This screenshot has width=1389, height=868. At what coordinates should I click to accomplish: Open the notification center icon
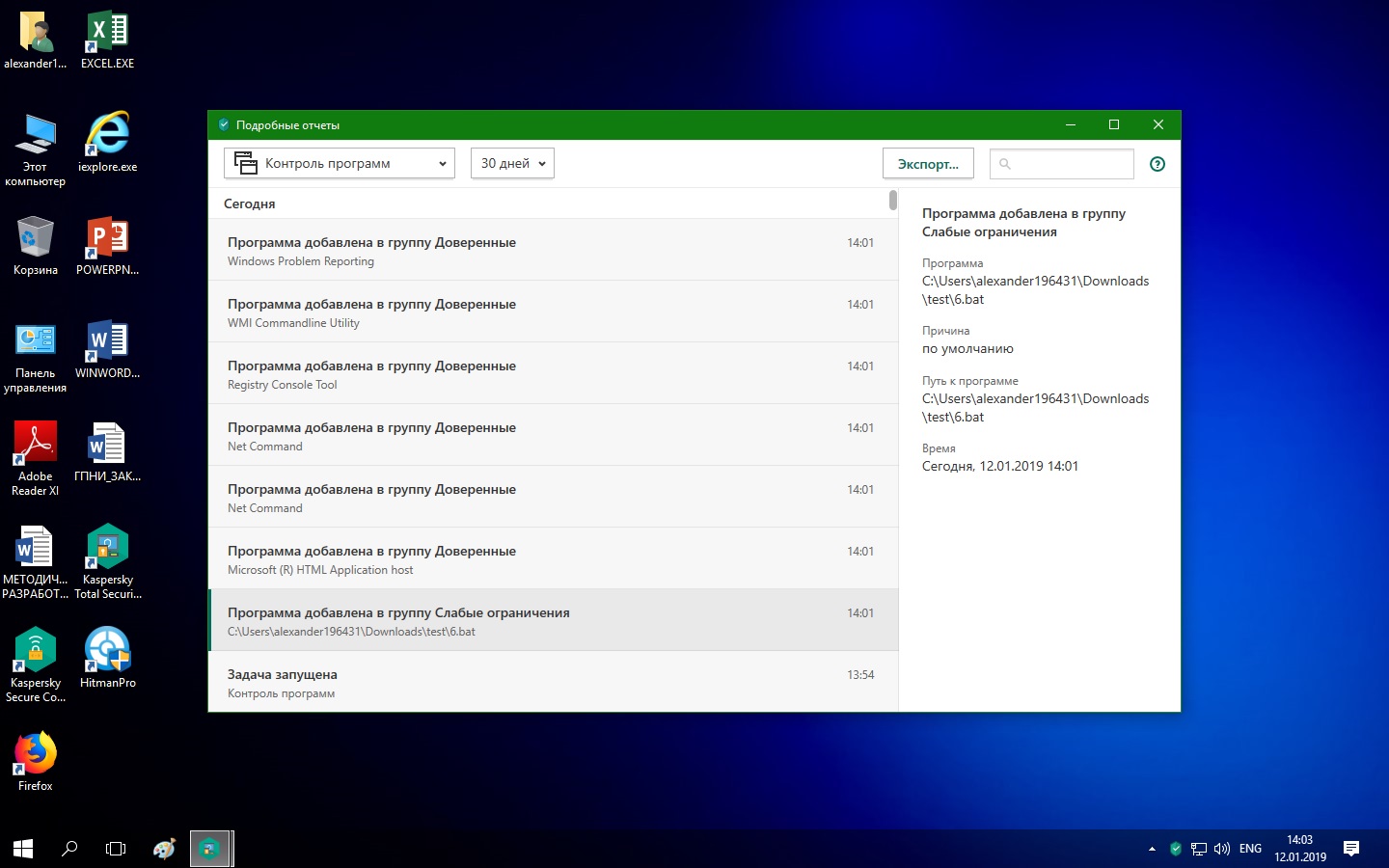coord(1351,849)
